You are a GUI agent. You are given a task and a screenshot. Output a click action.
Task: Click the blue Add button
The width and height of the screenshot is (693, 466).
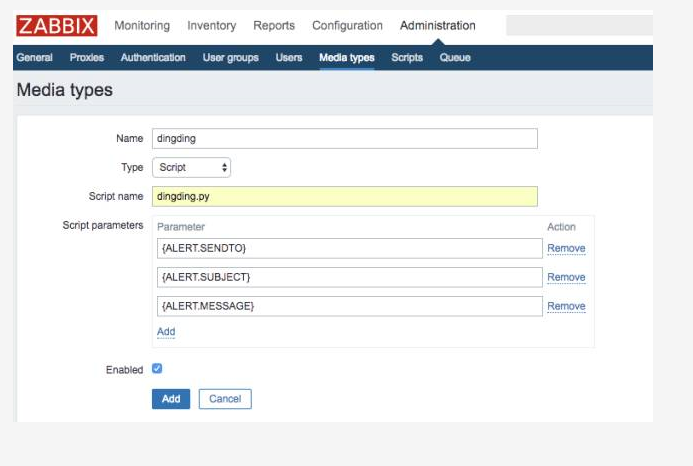point(171,399)
